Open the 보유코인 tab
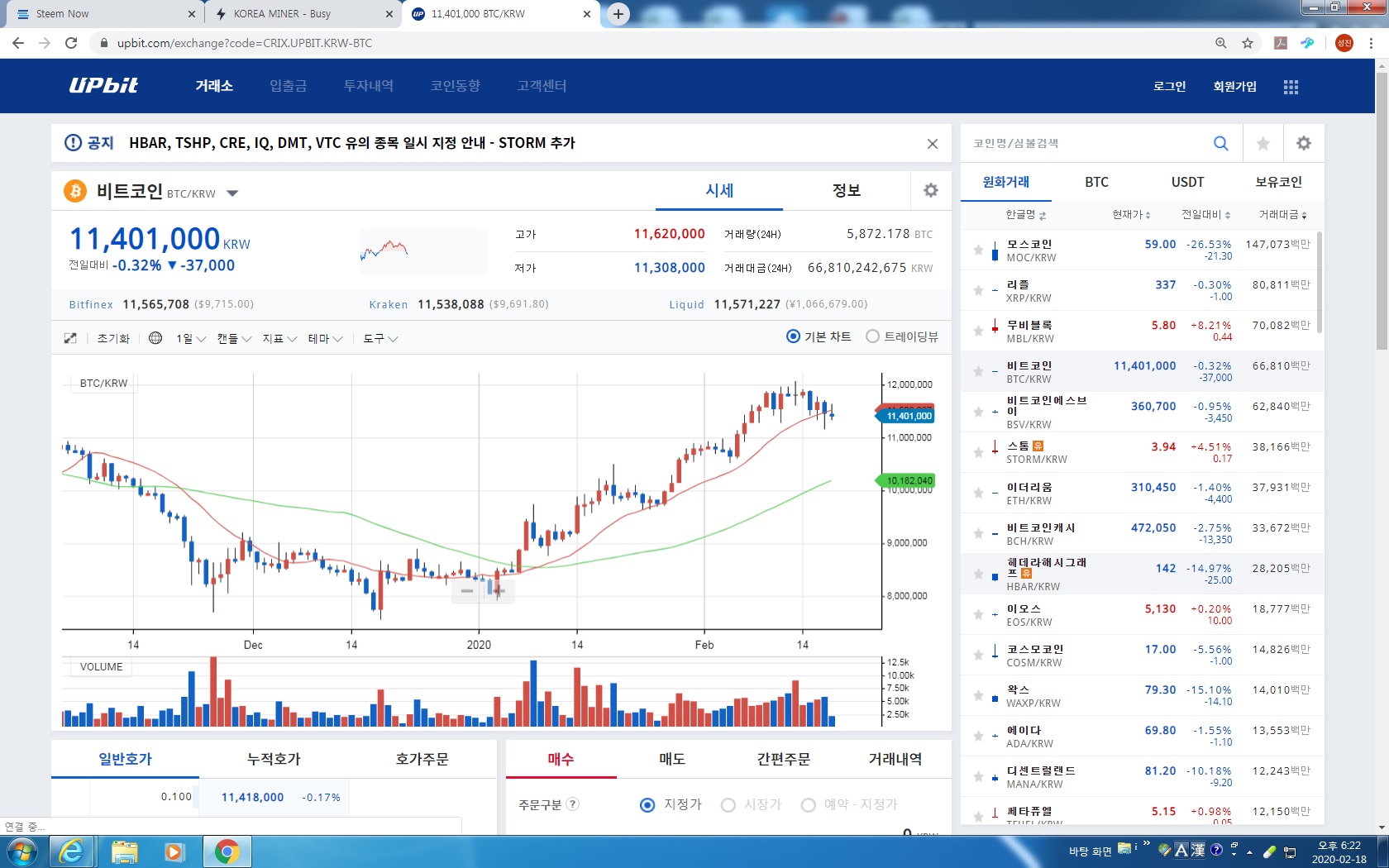This screenshot has height=868, width=1389. (1279, 182)
